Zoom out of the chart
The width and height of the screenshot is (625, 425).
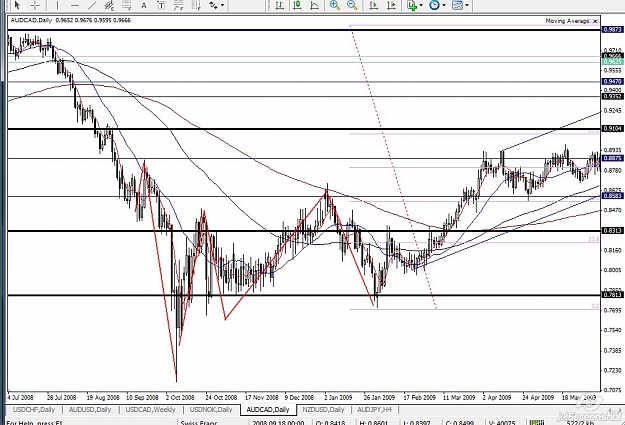pos(352,5)
